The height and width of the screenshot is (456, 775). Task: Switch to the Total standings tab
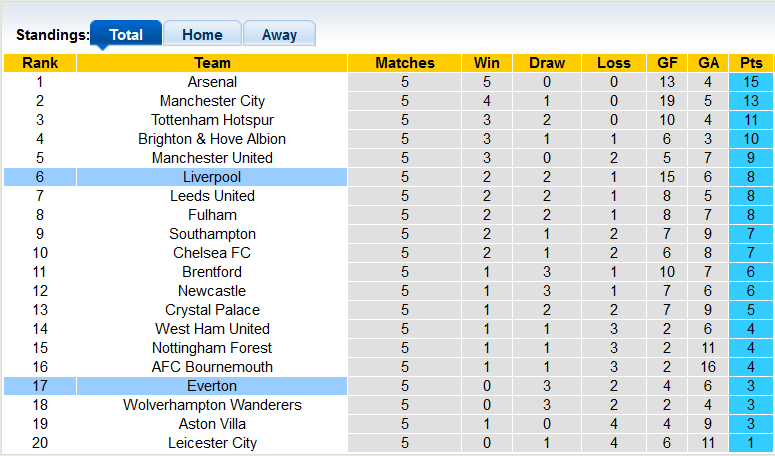[126, 35]
